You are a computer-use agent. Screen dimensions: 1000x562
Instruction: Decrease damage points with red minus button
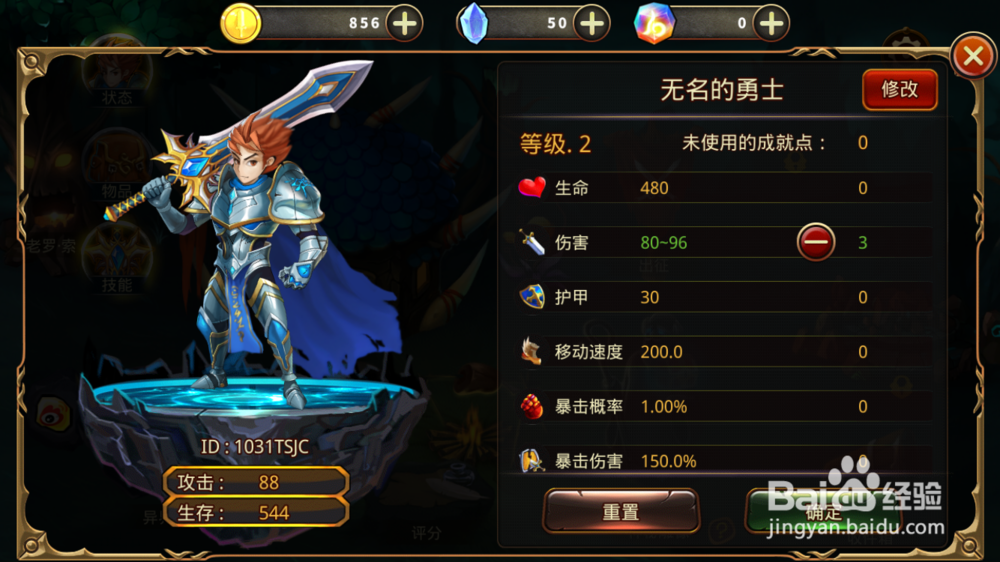click(816, 242)
